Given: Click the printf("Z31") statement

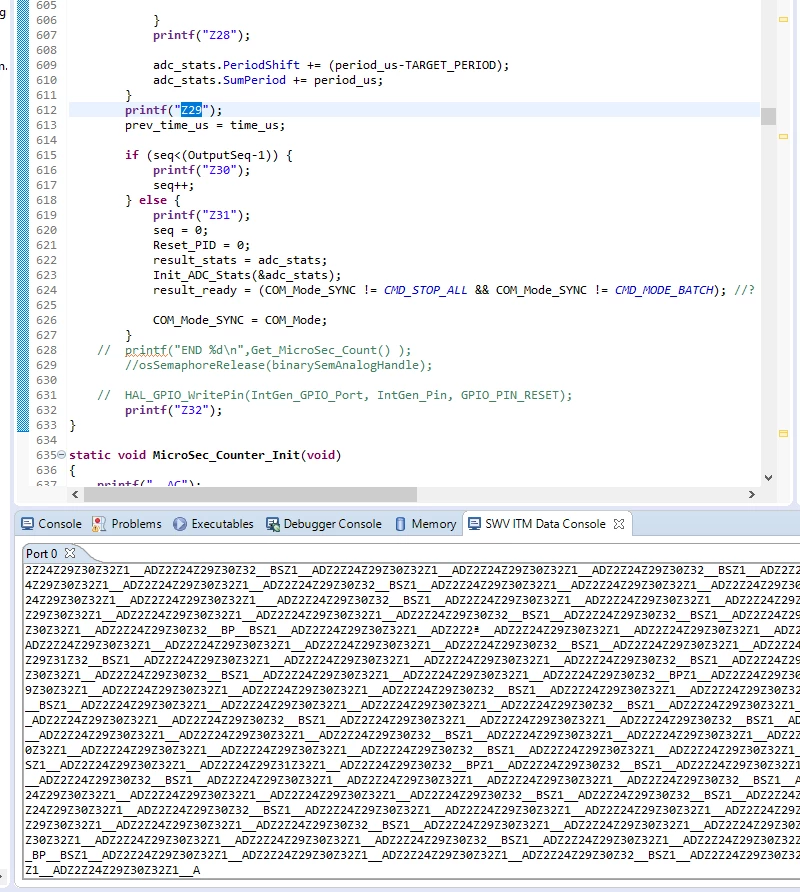Looking at the screenshot, I should [201, 215].
